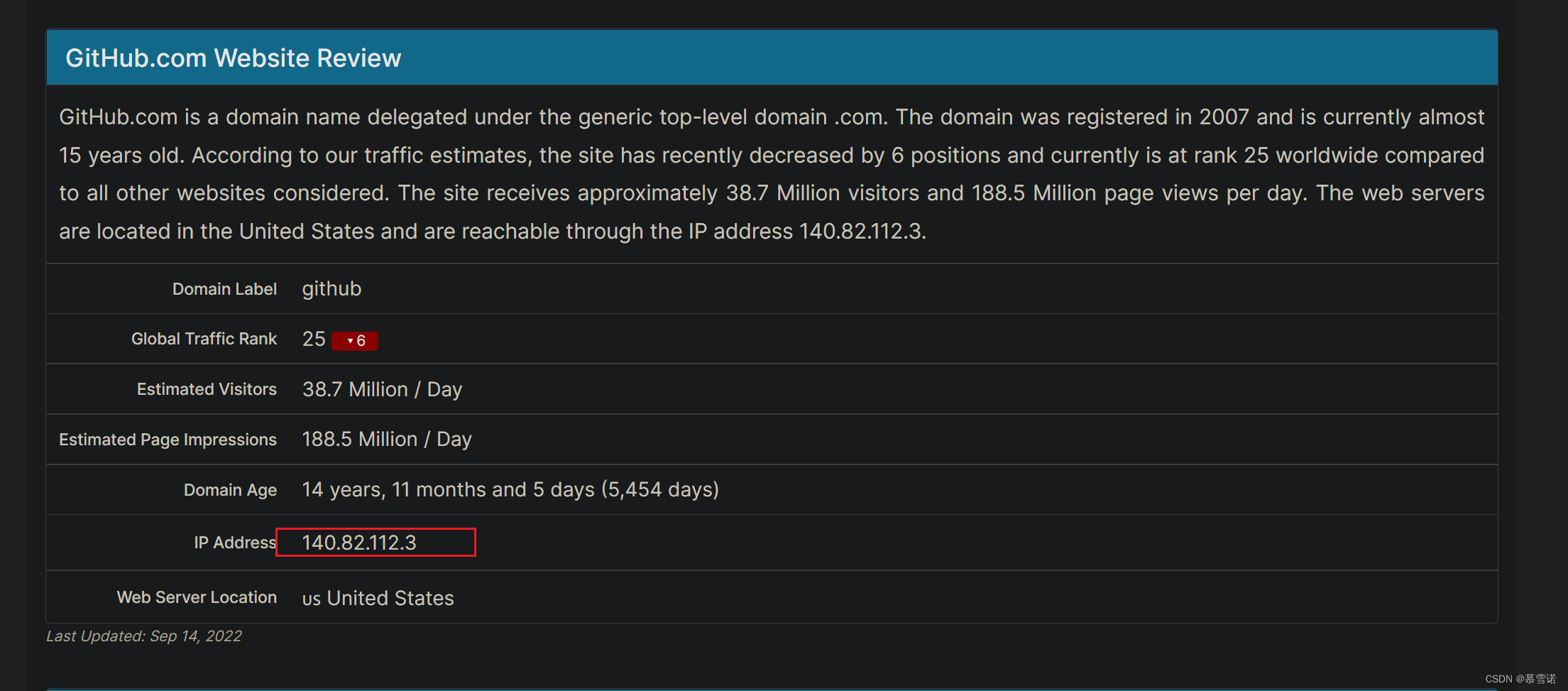This screenshot has width=1568, height=691.
Task: Click the GitHub.com Website Review heading
Action: tap(234, 58)
